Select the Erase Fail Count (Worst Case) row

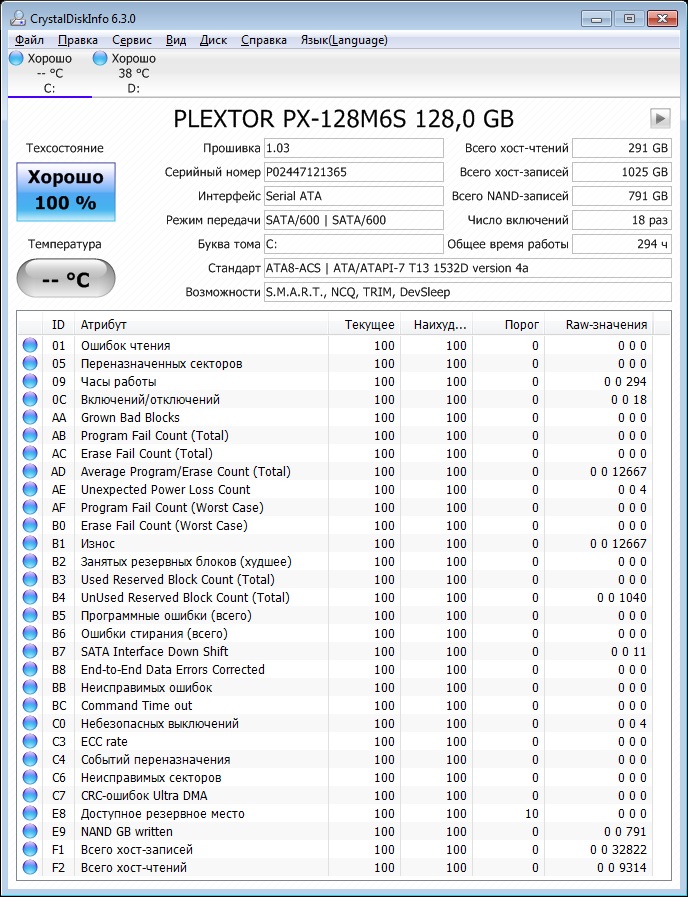point(336,525)
